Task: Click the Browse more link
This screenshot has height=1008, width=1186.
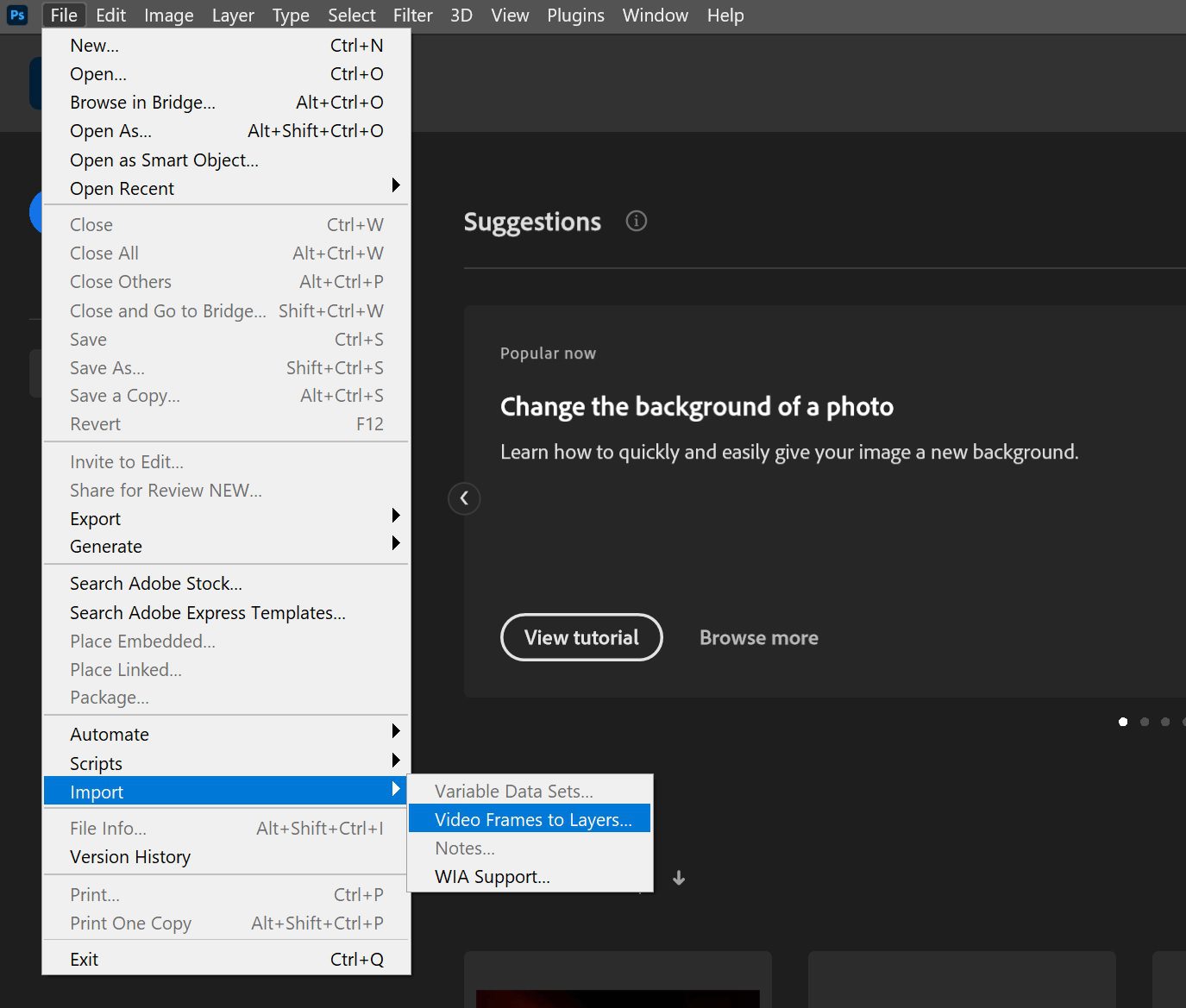Action: point(759,637)
